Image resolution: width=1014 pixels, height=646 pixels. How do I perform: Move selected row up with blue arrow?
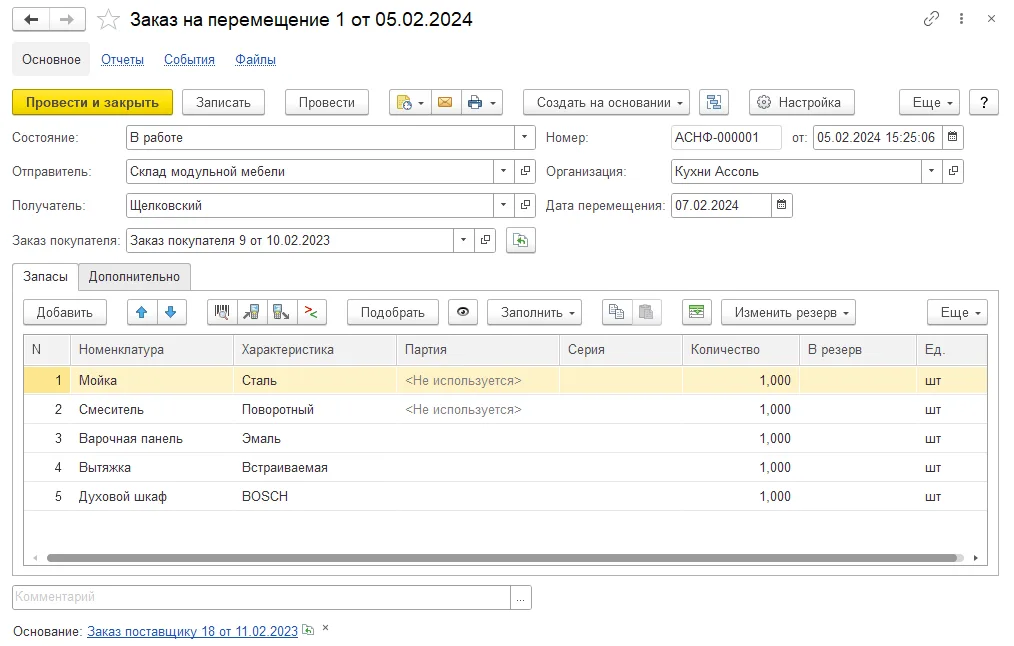(142, 312)
